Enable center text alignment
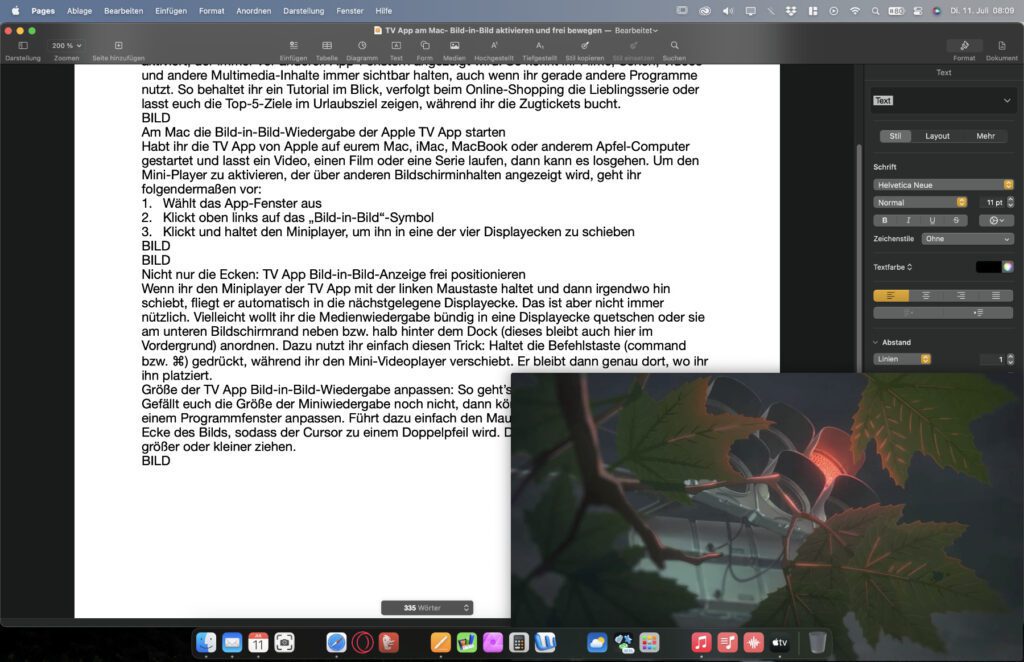The width and height of the screenshot is (1024, 662). [926, 295]
